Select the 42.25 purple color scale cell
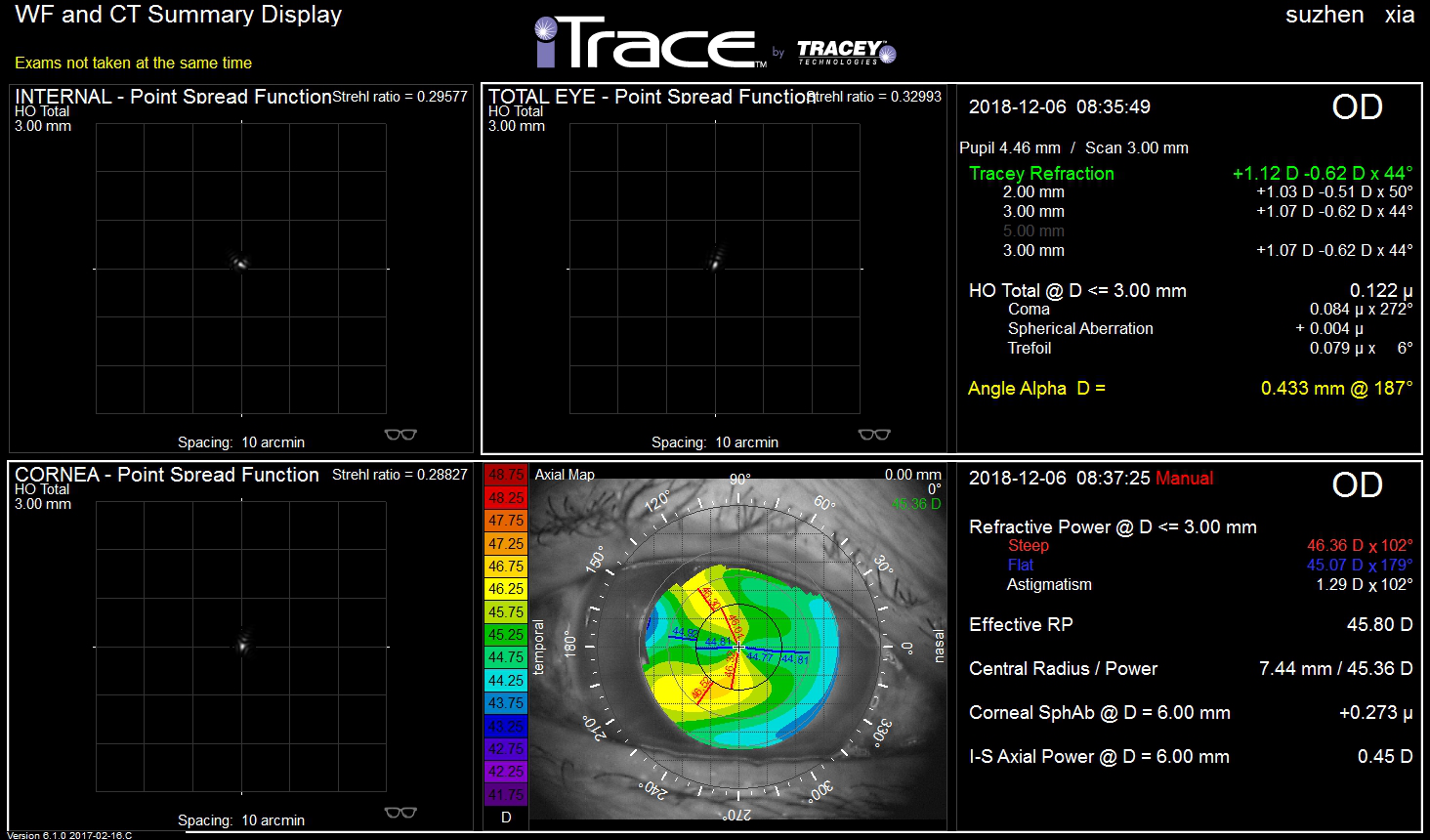Image resolution: width=1430 pixels, height=840 pixels. pos(506,772)
